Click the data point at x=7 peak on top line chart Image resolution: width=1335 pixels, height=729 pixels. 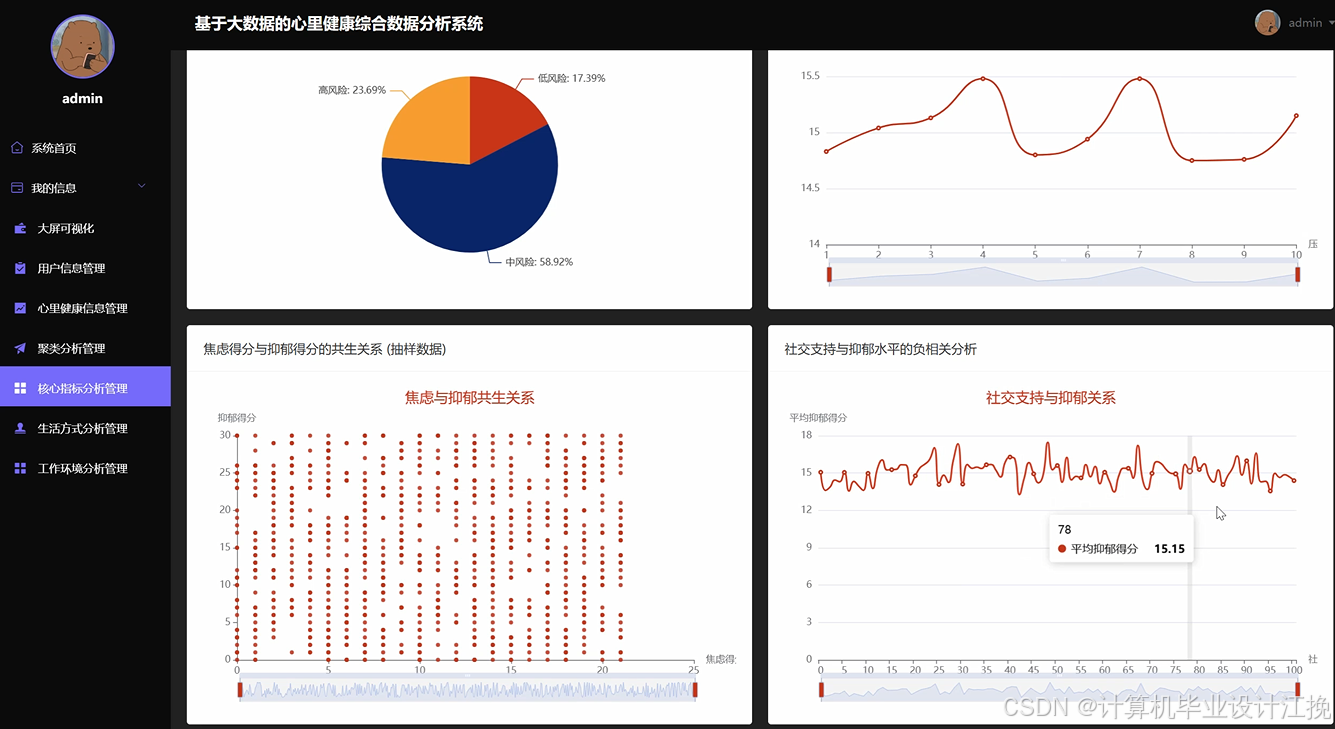click(1139, 79)
